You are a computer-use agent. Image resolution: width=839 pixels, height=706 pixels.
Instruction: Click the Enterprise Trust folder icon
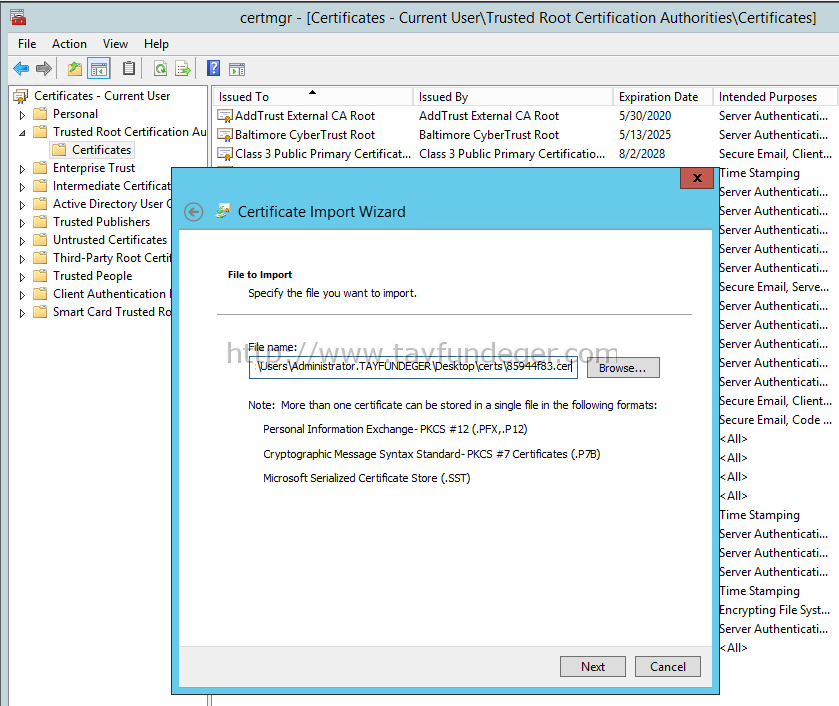pyautogui.click(x=40, y=168)
